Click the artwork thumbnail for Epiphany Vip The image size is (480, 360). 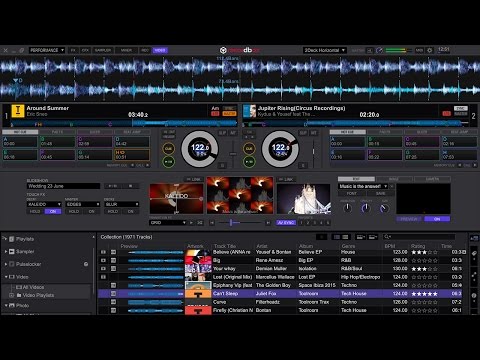[x=198, y=285]
